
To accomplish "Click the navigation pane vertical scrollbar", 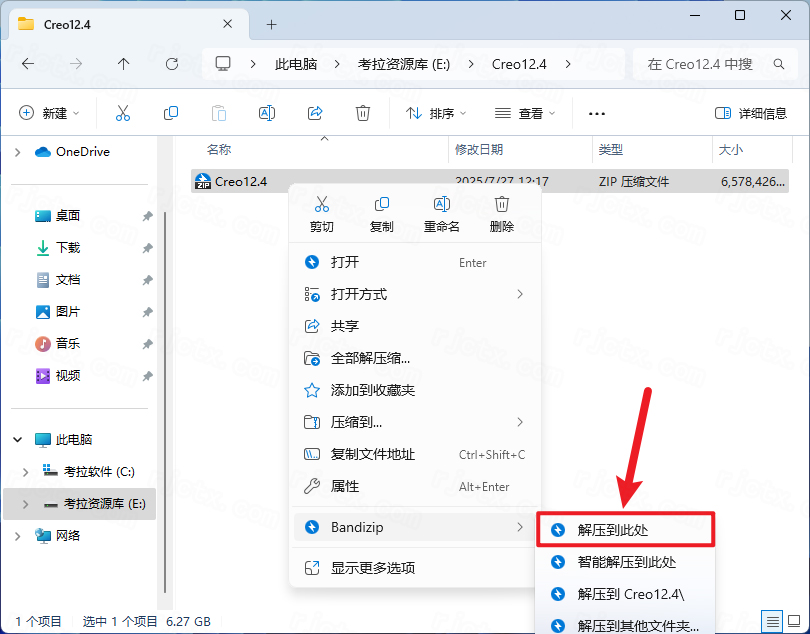I will [x=165, y=402].
